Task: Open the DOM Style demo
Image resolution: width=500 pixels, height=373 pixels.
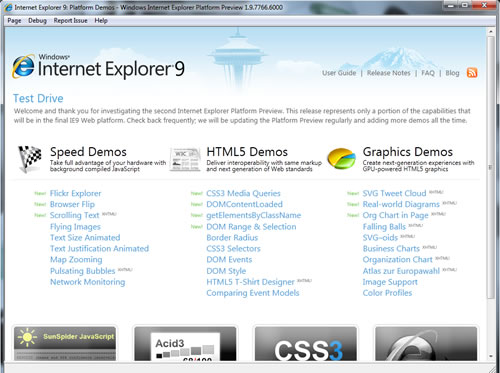Action: 226,271
